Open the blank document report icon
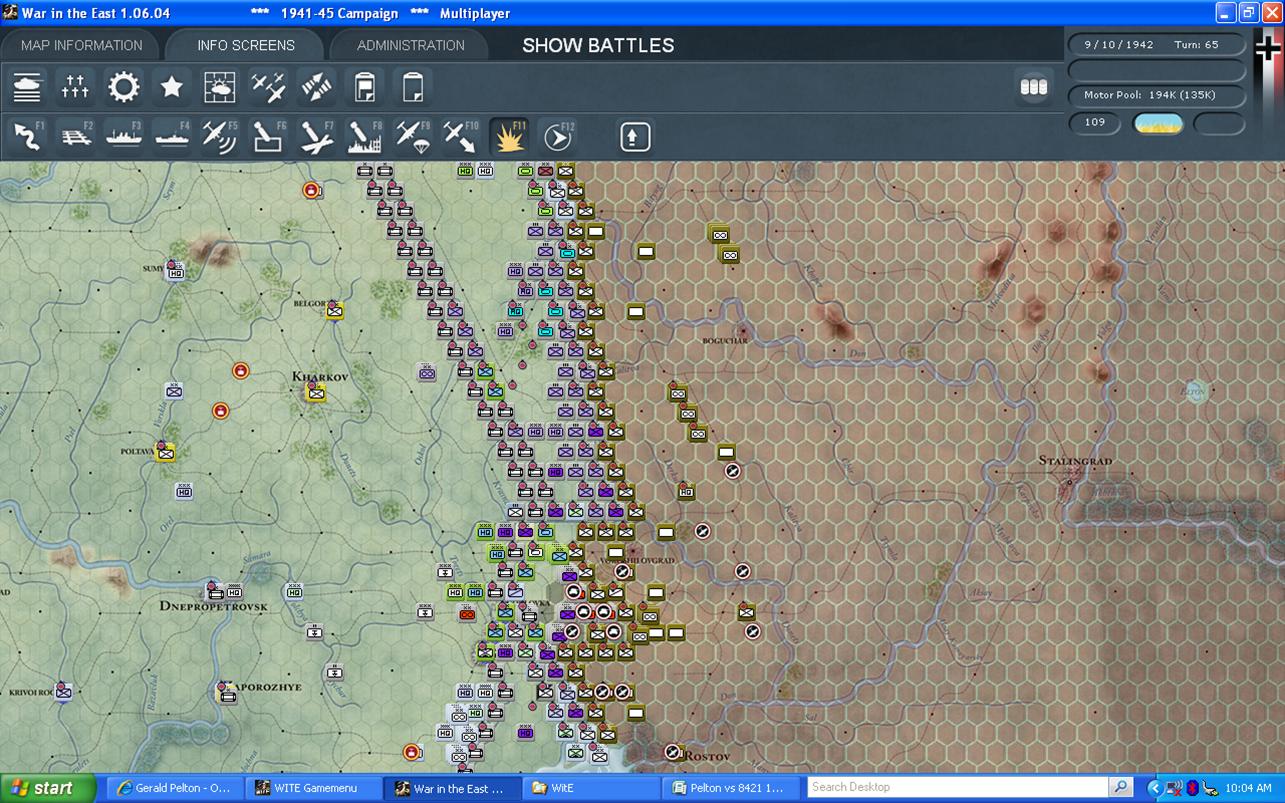Viewport: 1285px width, 803px height. (412, 87)
